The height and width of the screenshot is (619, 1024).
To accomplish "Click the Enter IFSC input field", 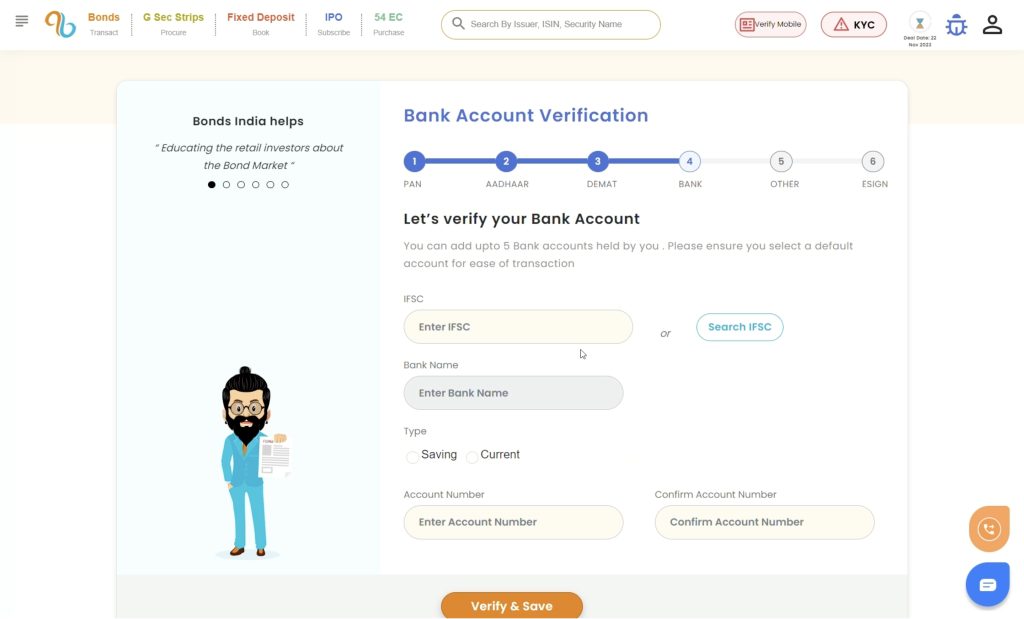I will (x=518, y=327).
